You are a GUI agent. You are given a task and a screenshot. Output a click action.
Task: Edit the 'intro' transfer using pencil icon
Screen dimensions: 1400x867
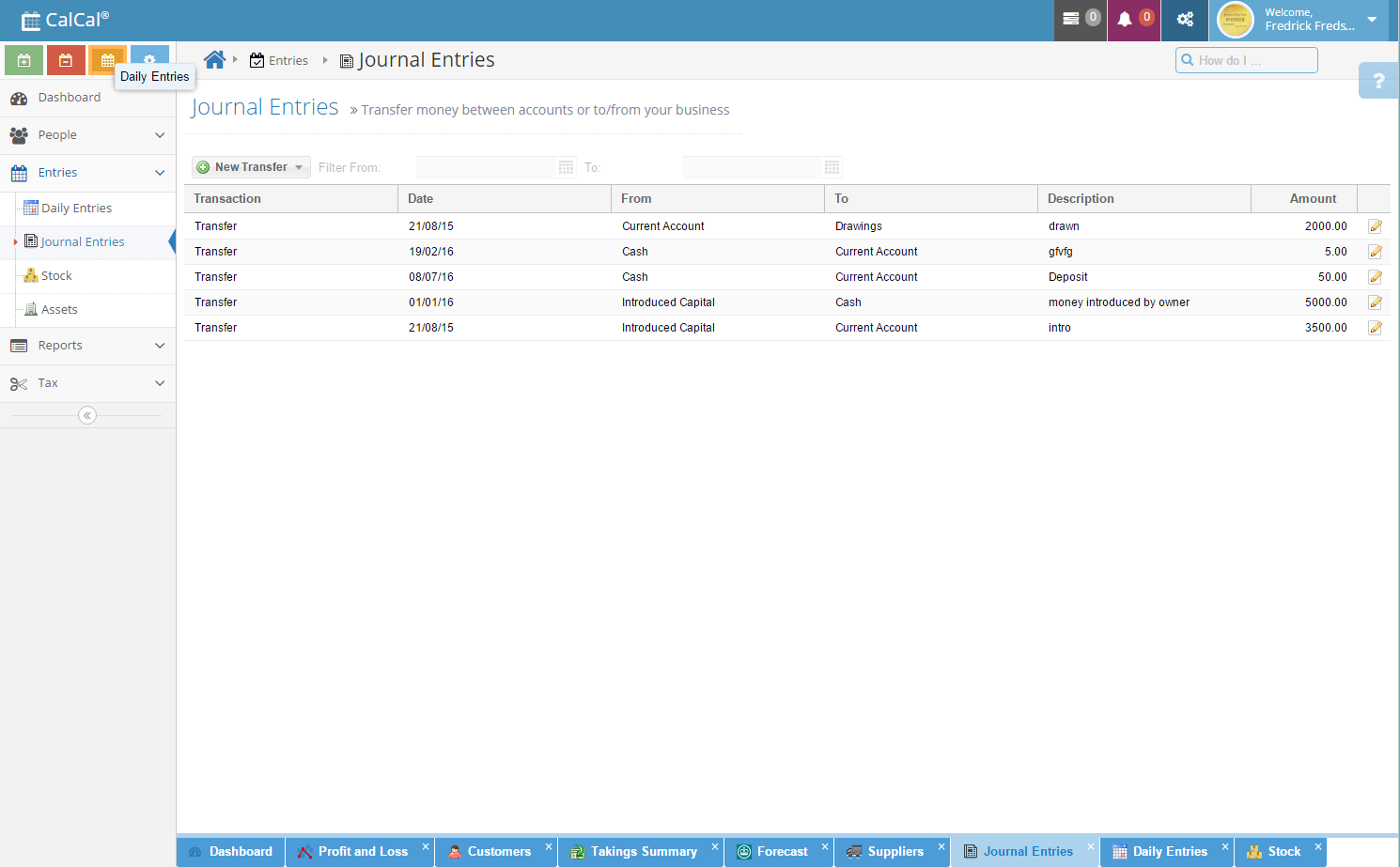1375,328
